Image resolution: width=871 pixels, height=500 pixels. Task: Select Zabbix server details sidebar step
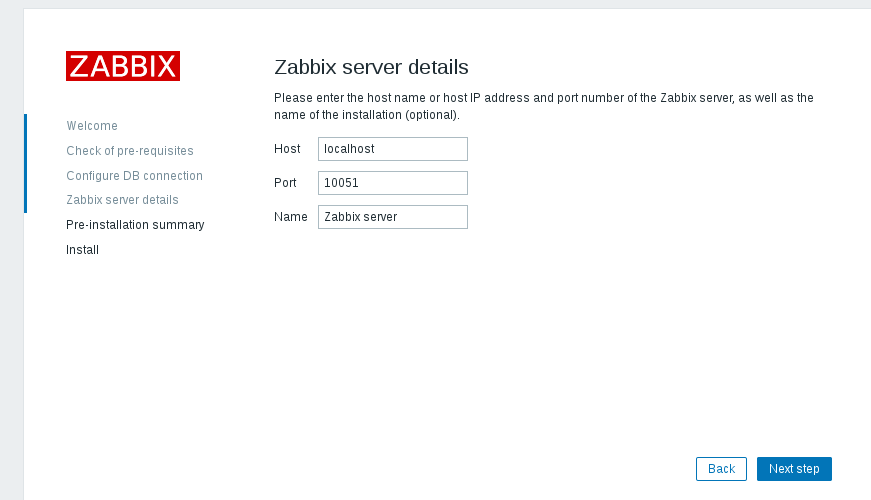[122, 200]
